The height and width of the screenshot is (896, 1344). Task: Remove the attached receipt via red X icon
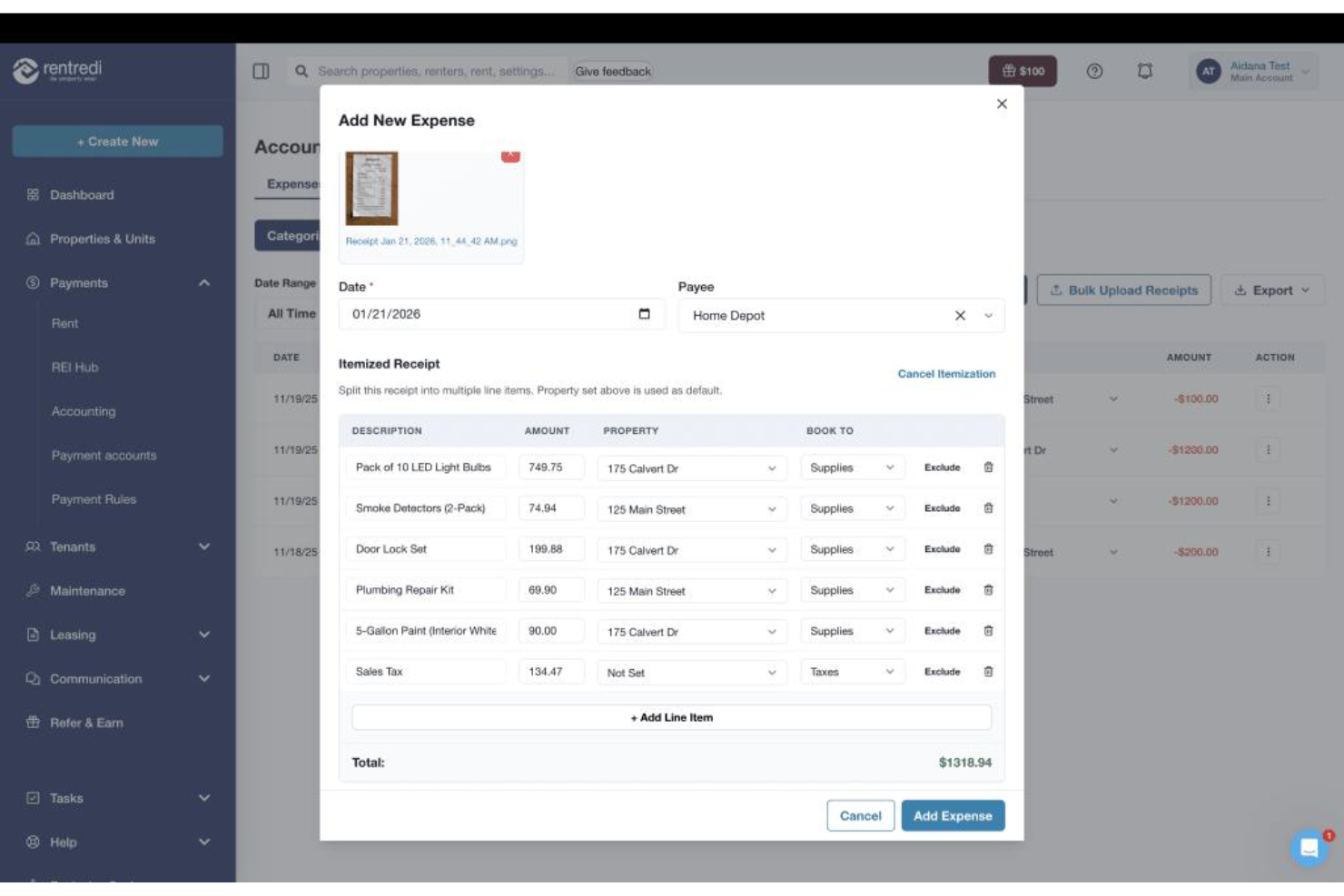pos(511,154)
